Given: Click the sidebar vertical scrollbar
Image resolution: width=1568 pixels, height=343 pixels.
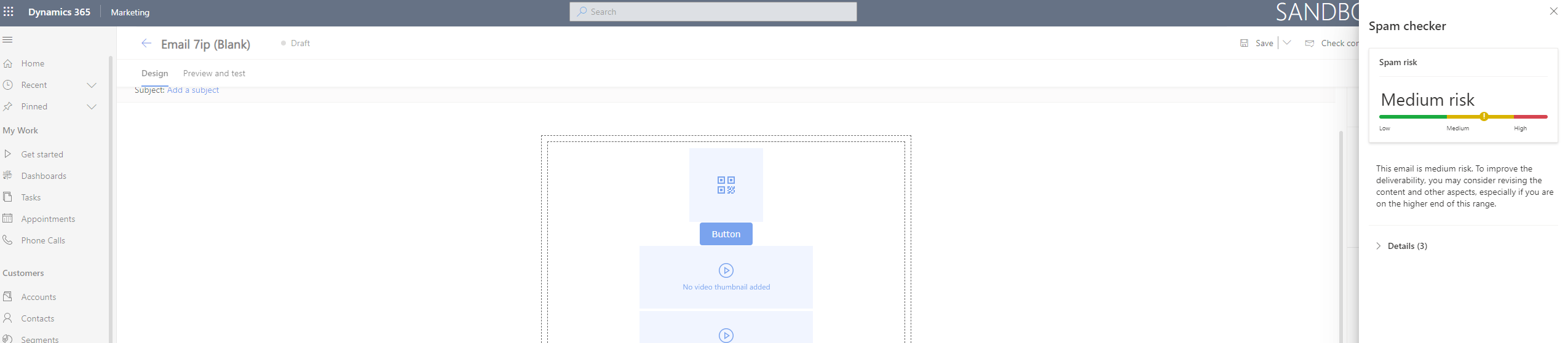Looking at the screenshot, I should (111, 199).
